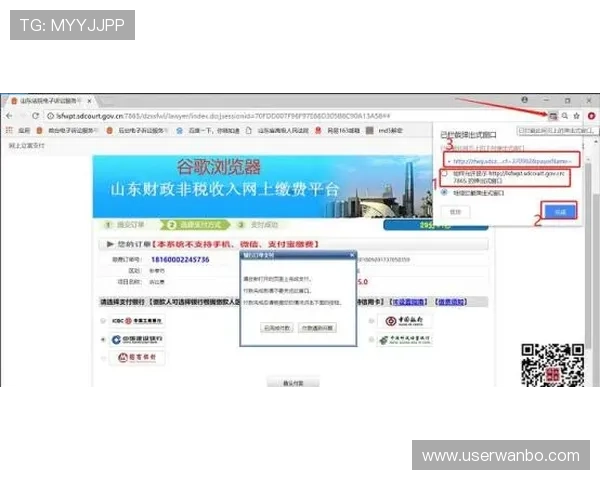Click the address bar URL field
The width and height of the screenshot is (600, 480).
[x=295, y=116]
